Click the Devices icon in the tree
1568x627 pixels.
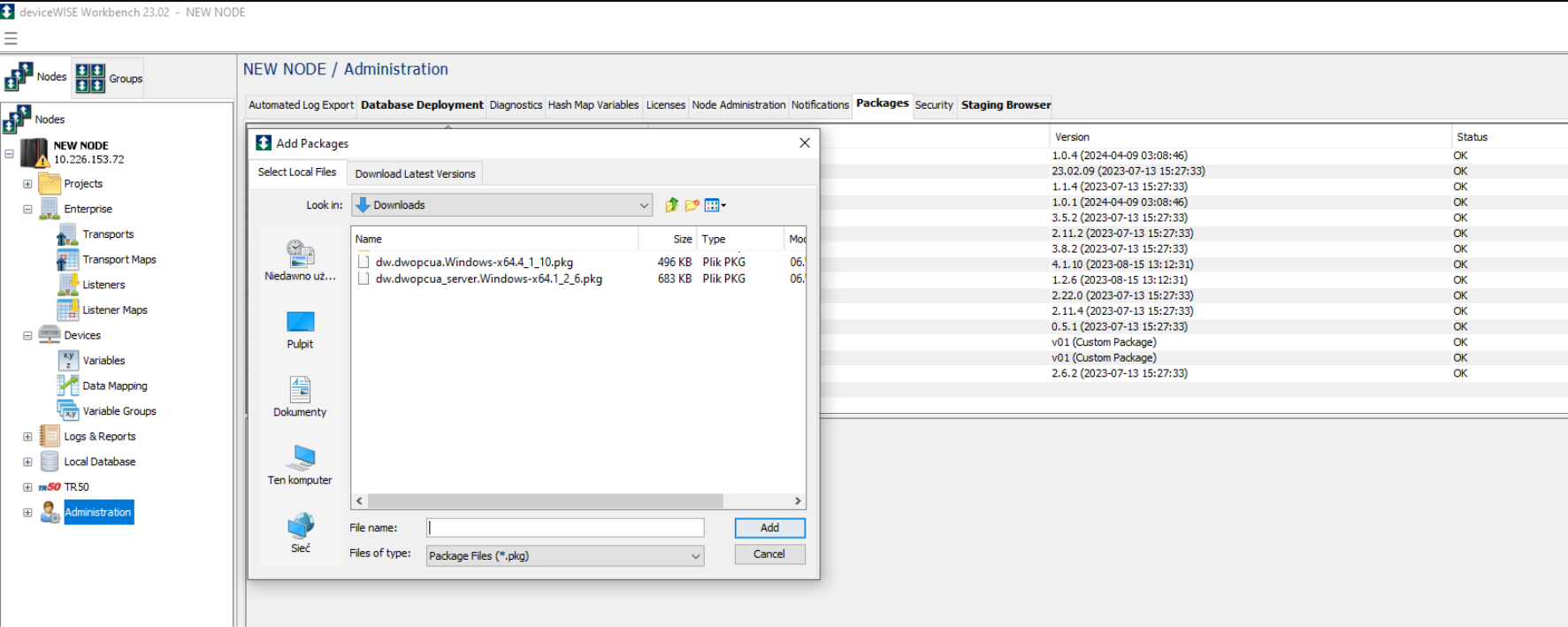(50, 335)
